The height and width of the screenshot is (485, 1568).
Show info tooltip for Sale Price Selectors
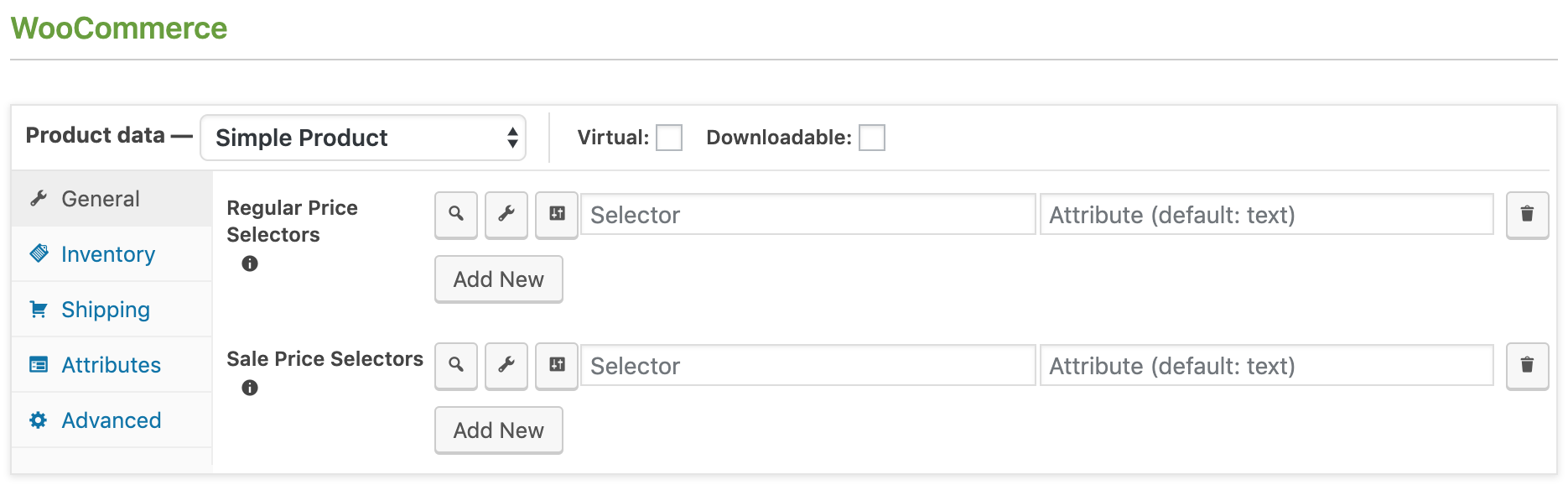point(250,388)
